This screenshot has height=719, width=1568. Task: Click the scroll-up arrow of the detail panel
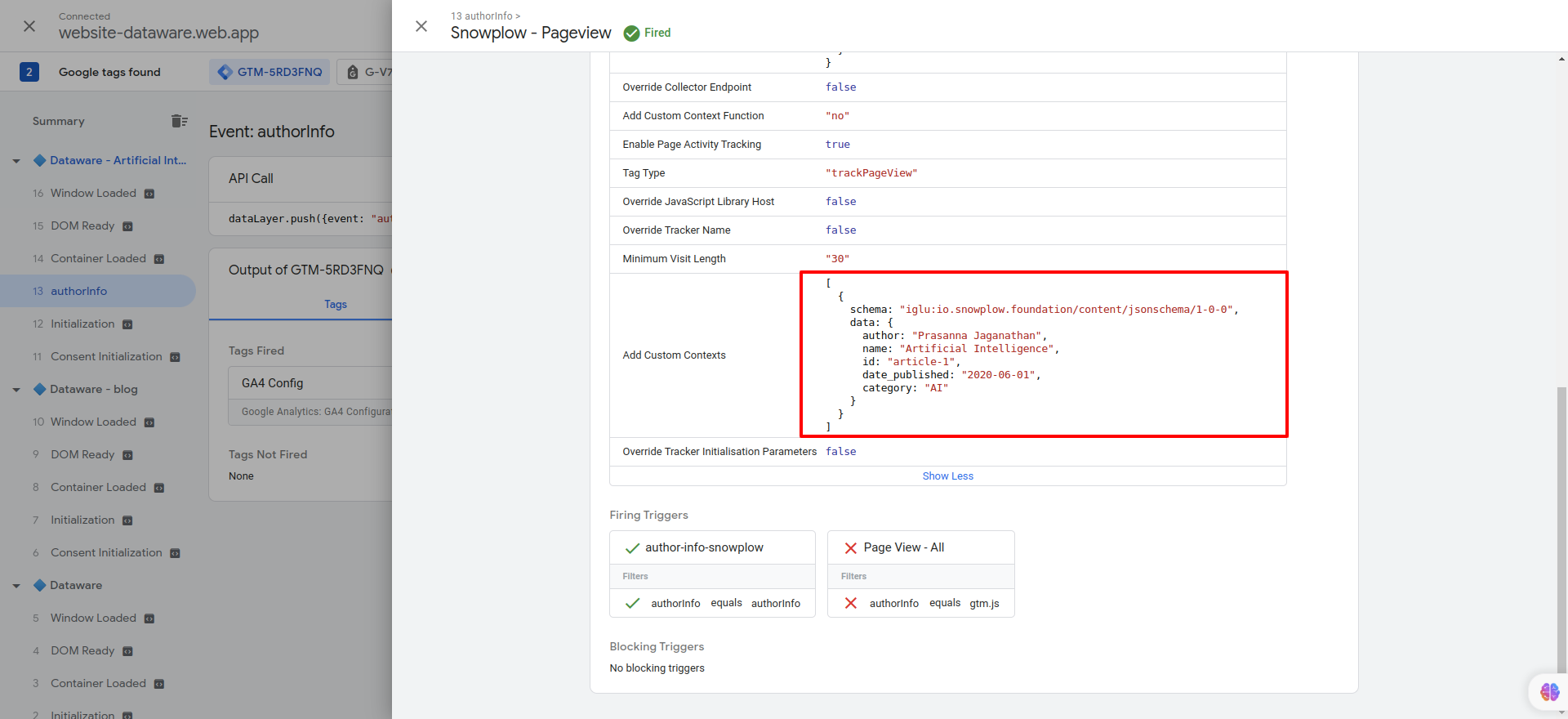pos(1561,59)
